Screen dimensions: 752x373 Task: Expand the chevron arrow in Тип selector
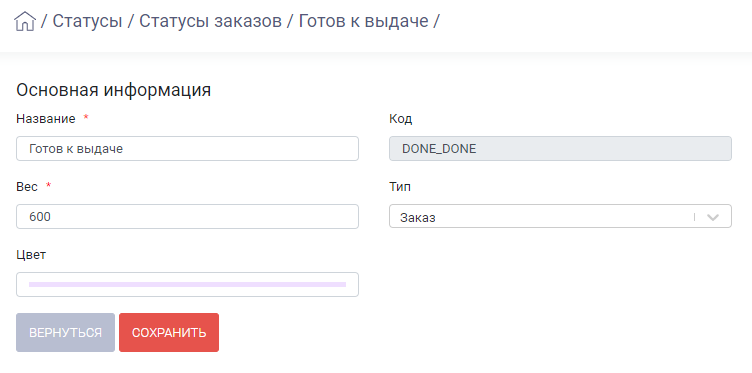tap(713, 217)
